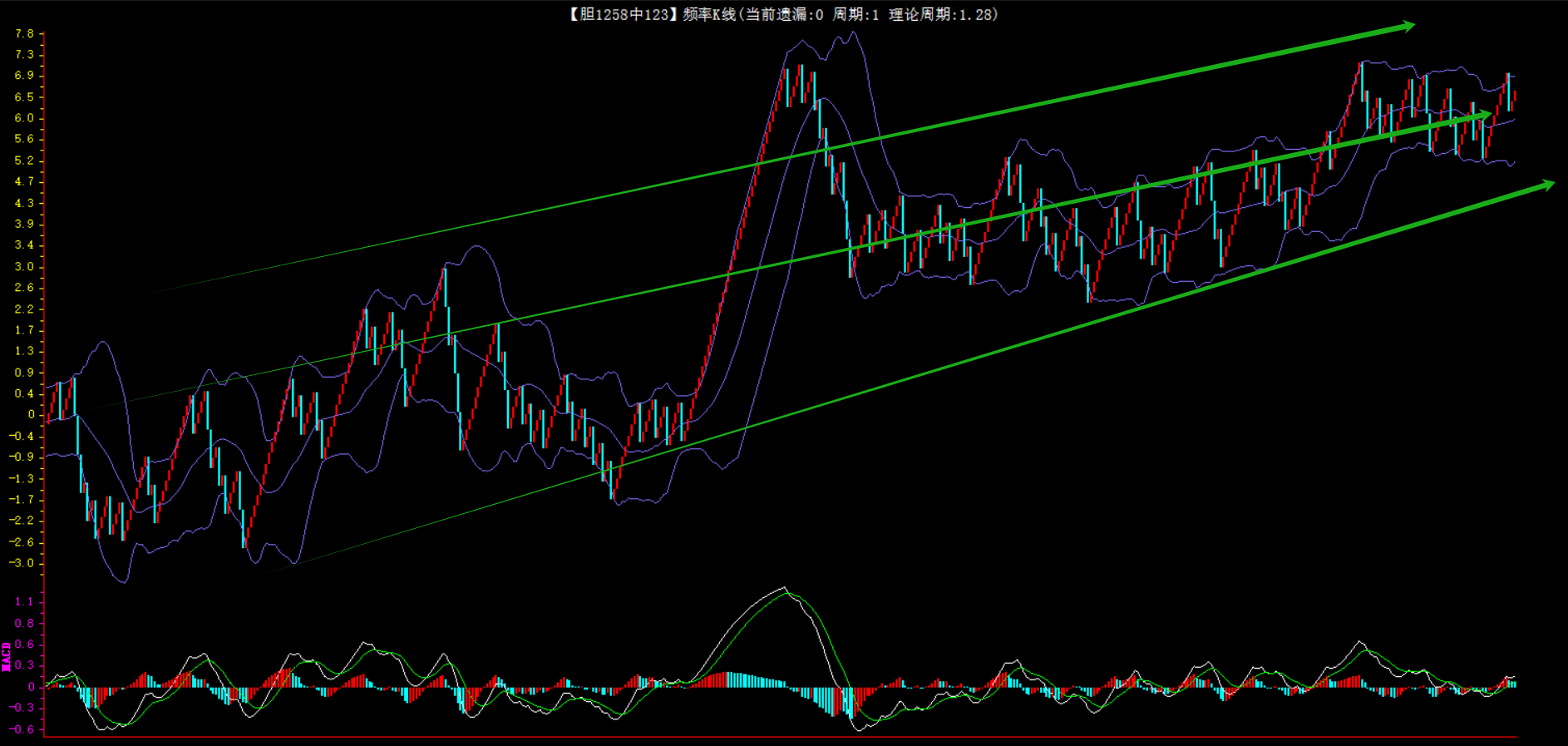The width and height of the screenshot is (1568, 746).
Task: Click the 1.1 label on MACD axis
Action: [24, 601]
